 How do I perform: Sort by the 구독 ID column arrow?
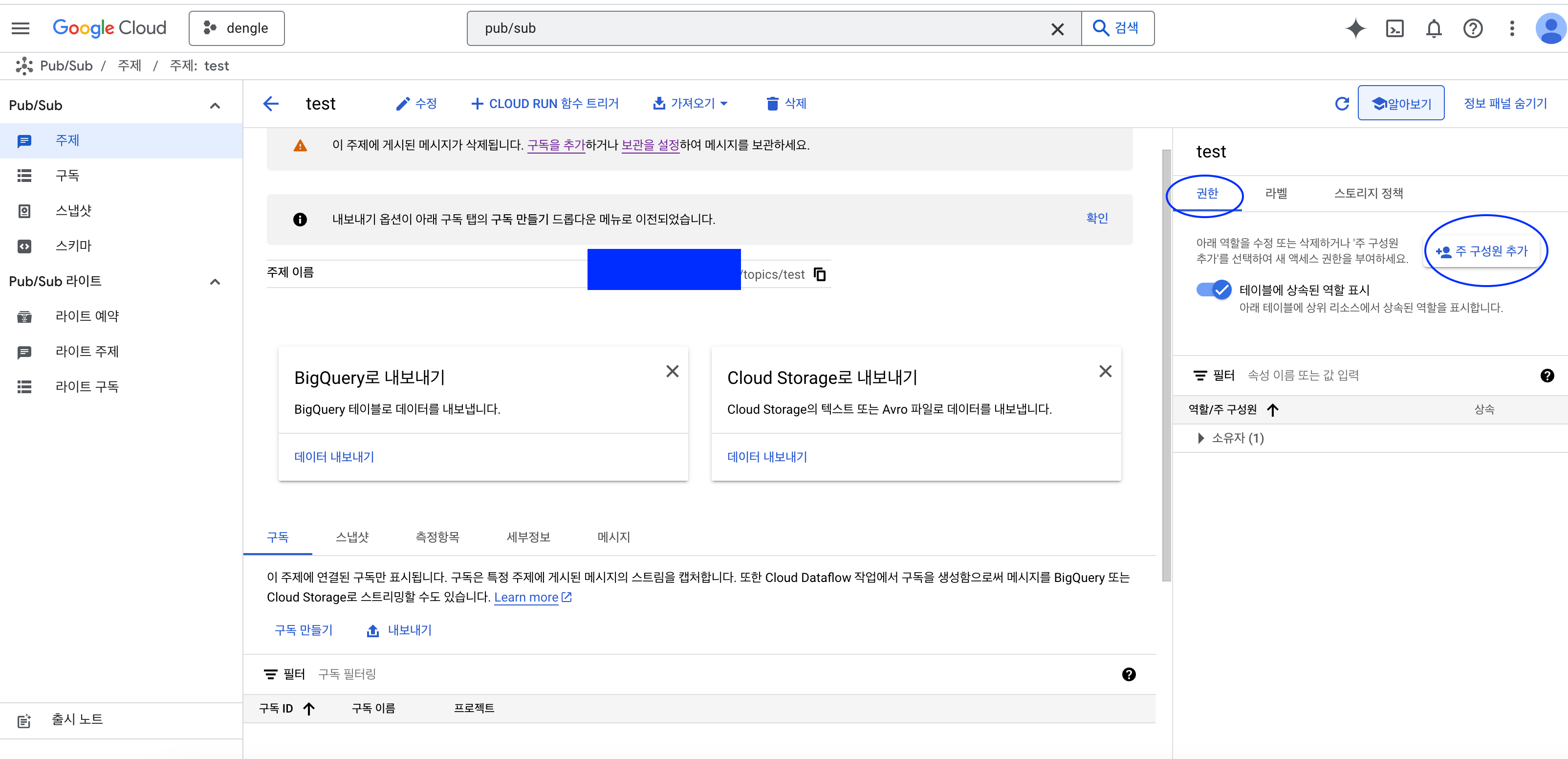[309, 708]
